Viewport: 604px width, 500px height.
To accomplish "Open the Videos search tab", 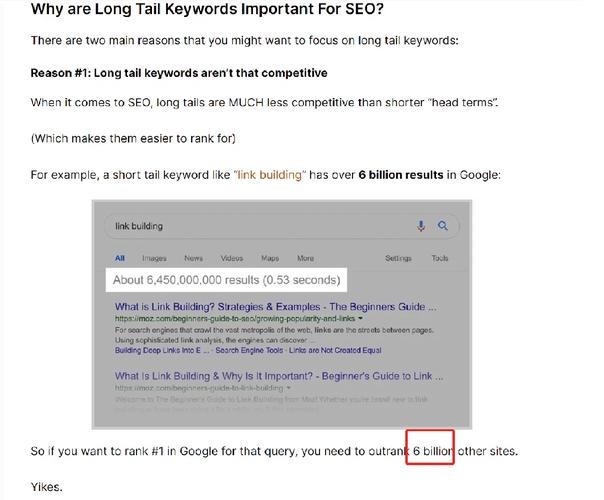I will click(232, 258).
